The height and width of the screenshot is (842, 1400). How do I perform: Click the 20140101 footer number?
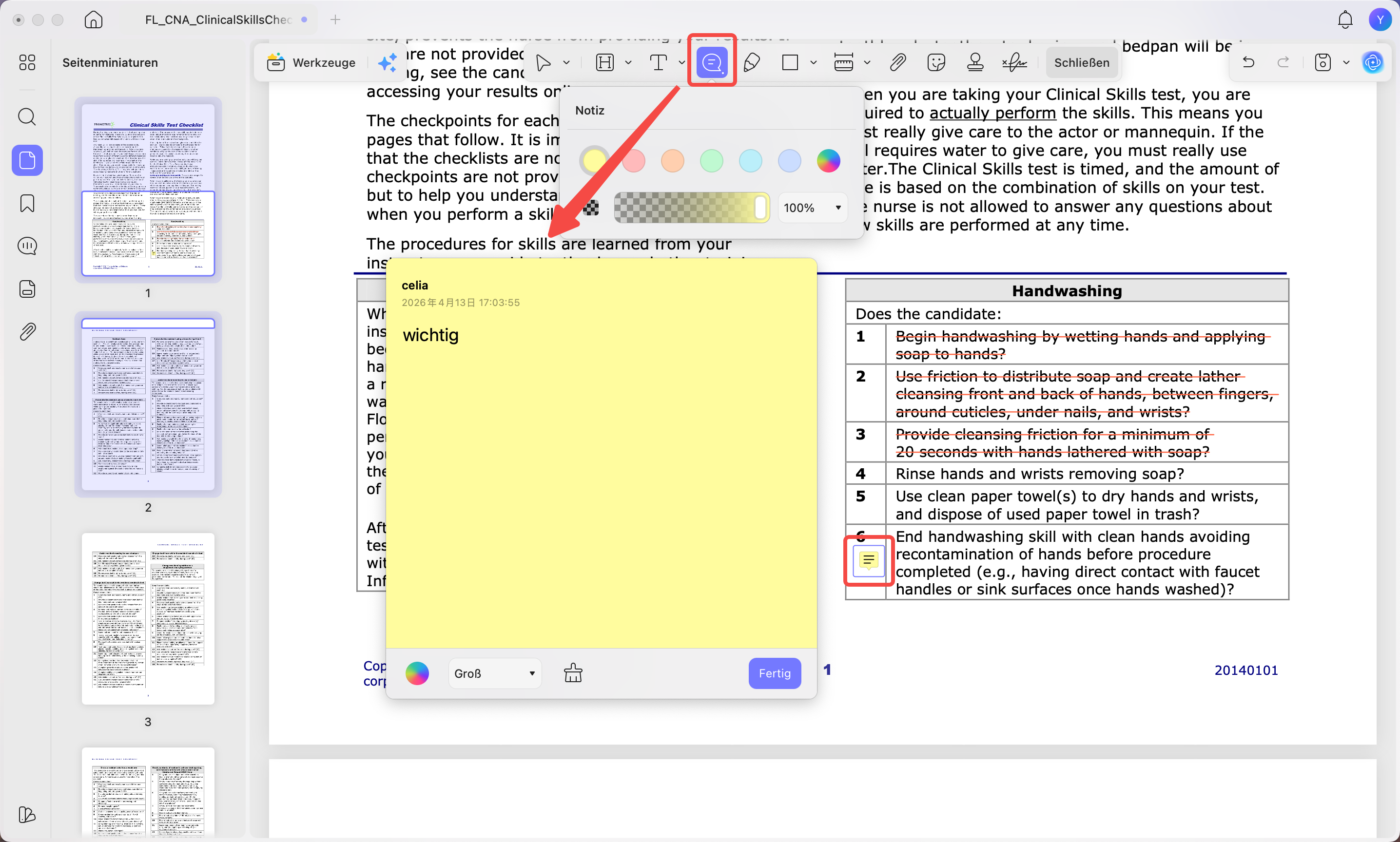pos(1246,670)
